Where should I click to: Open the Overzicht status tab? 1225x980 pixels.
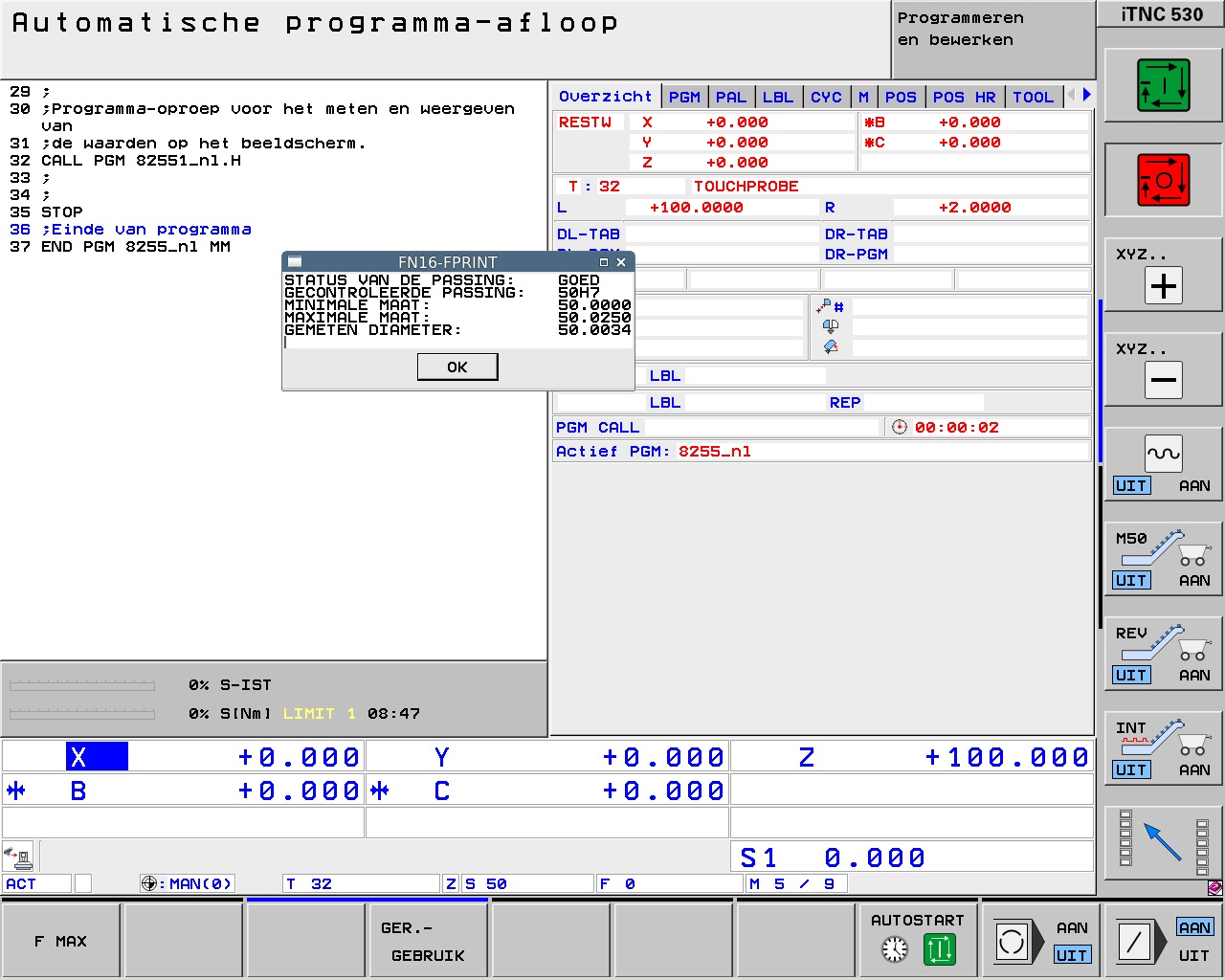click(x=606, y=97)
